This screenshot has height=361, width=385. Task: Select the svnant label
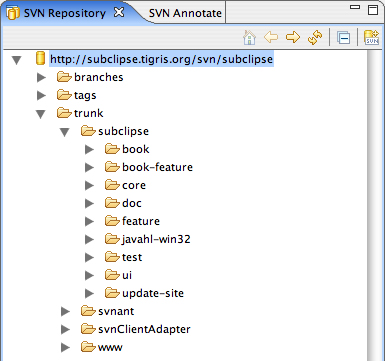pyautogui.click(x=116, y=311)
